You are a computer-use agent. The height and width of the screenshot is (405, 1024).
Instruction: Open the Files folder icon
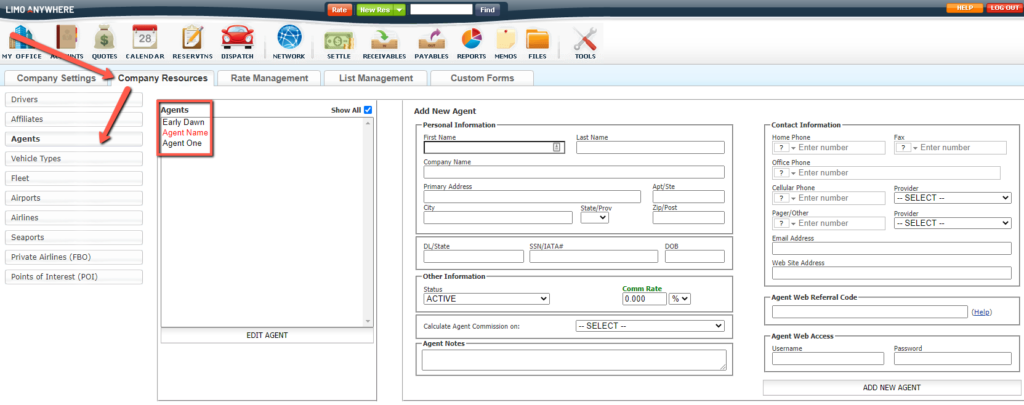(x=537, y=41)
